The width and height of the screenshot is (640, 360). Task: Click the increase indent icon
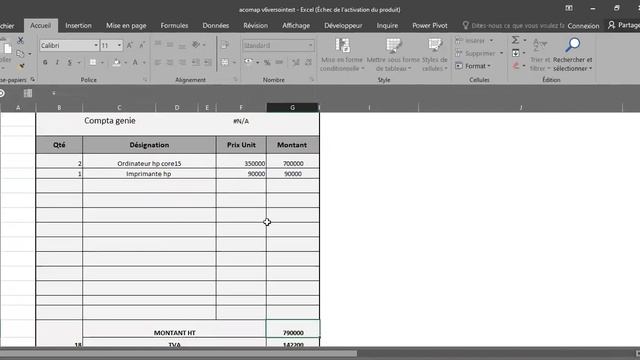click(x=208, y=62)
